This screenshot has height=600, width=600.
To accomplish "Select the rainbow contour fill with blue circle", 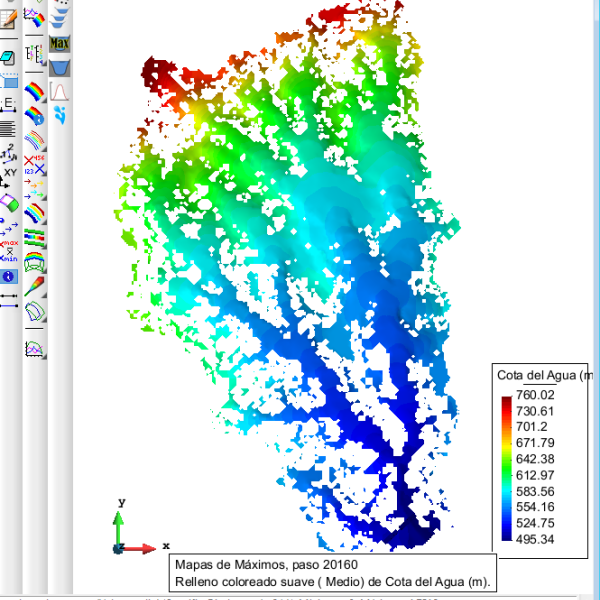I will click(x=35, y=115).
